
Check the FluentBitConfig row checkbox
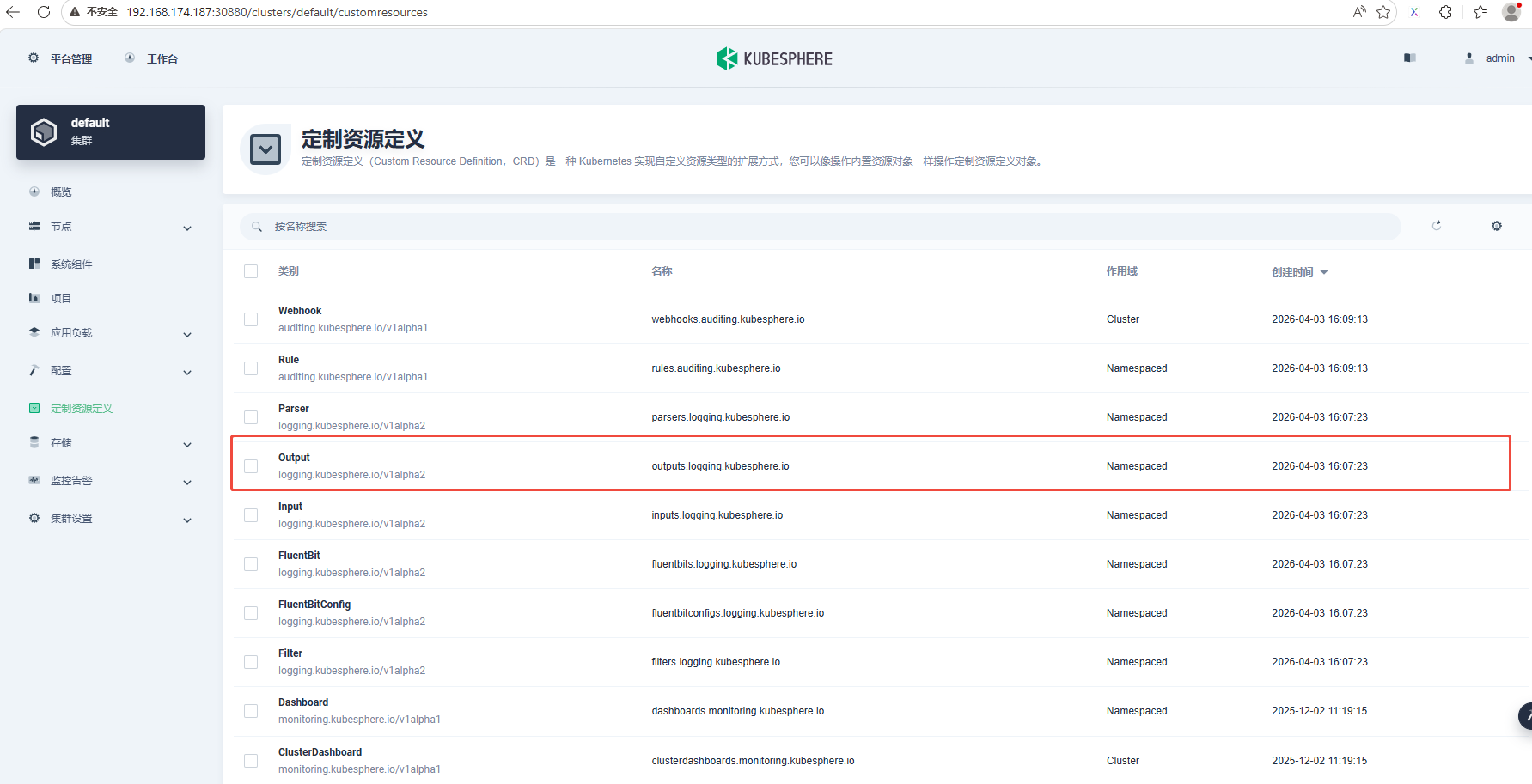[x=251, y=613]
